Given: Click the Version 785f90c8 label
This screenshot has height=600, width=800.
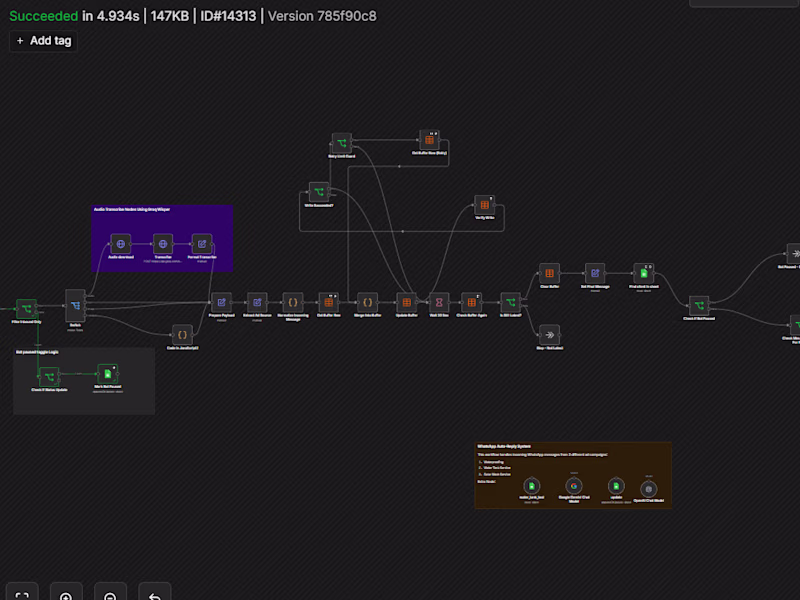Looking at the screenshot, I should tap(322, 16).
